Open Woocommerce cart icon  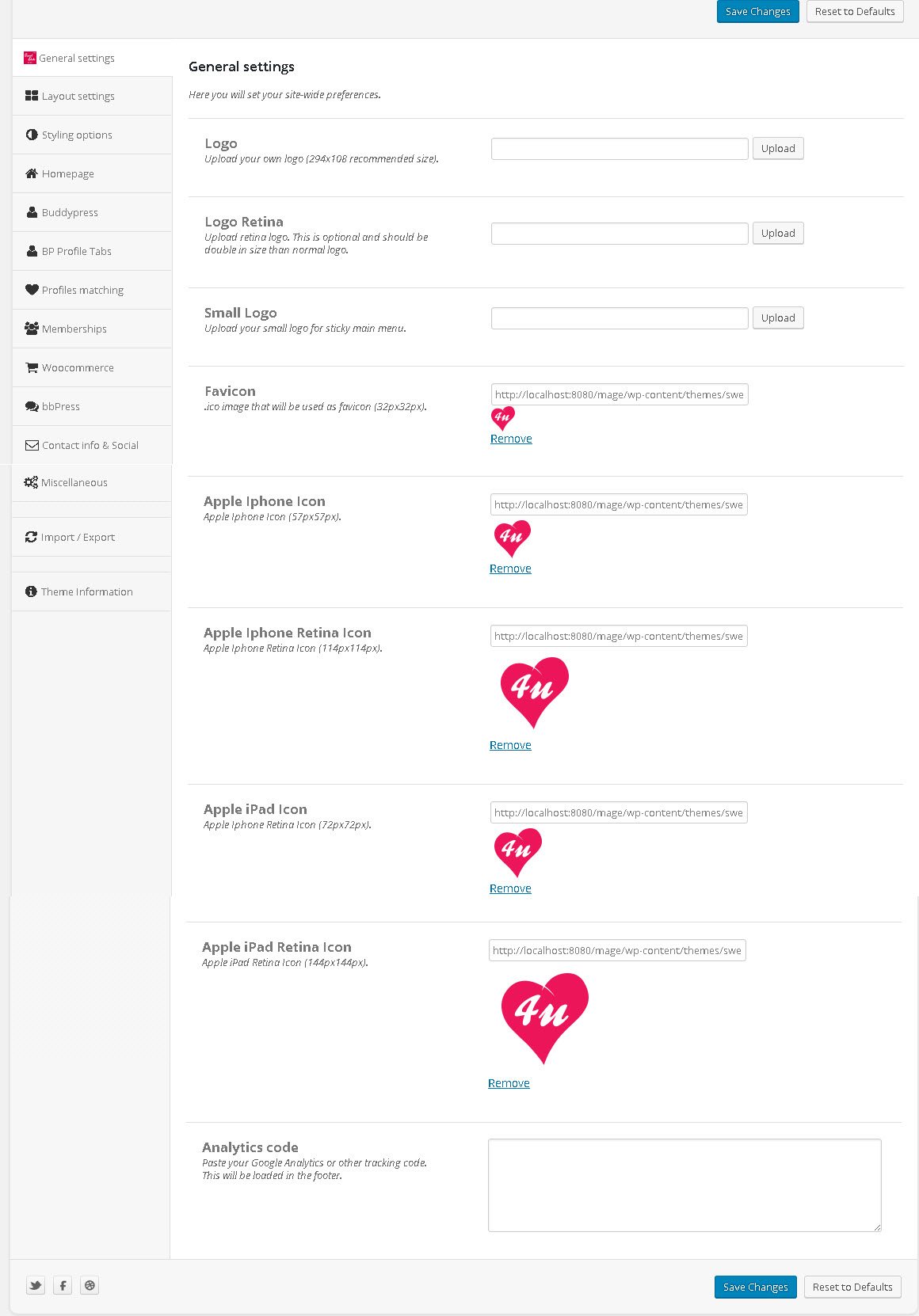[x=32, y=367]
